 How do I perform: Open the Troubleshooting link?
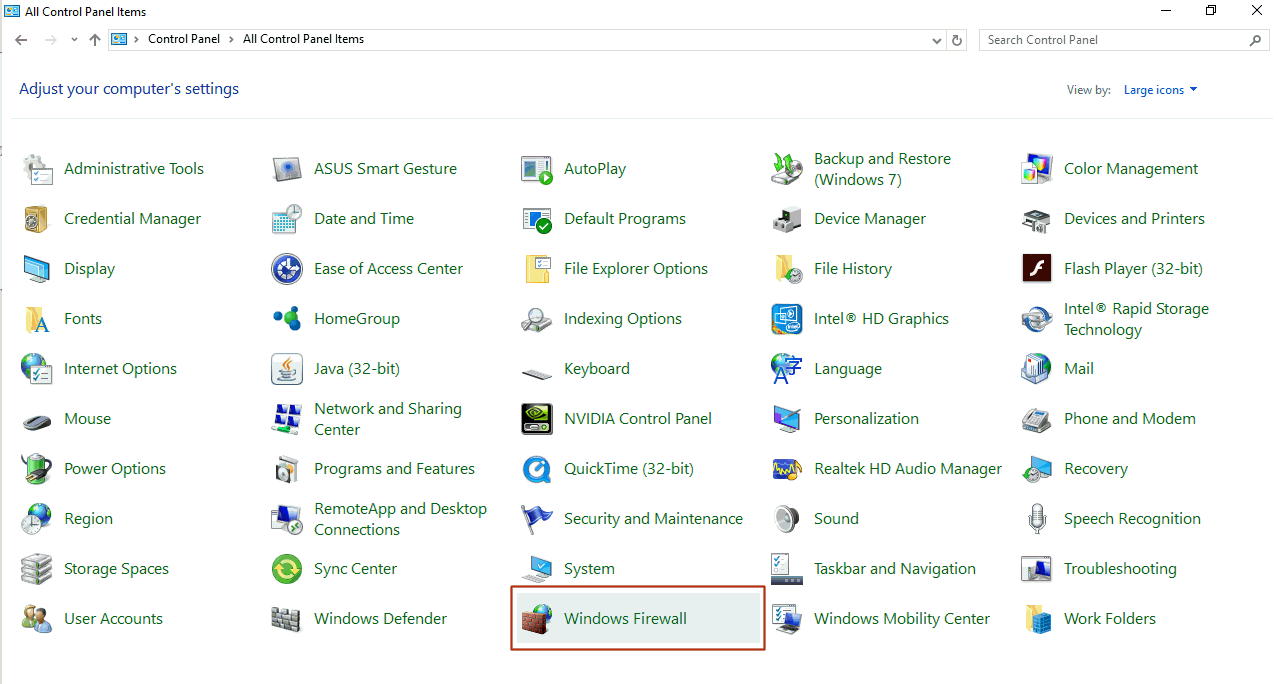(x=1120, y=569)
